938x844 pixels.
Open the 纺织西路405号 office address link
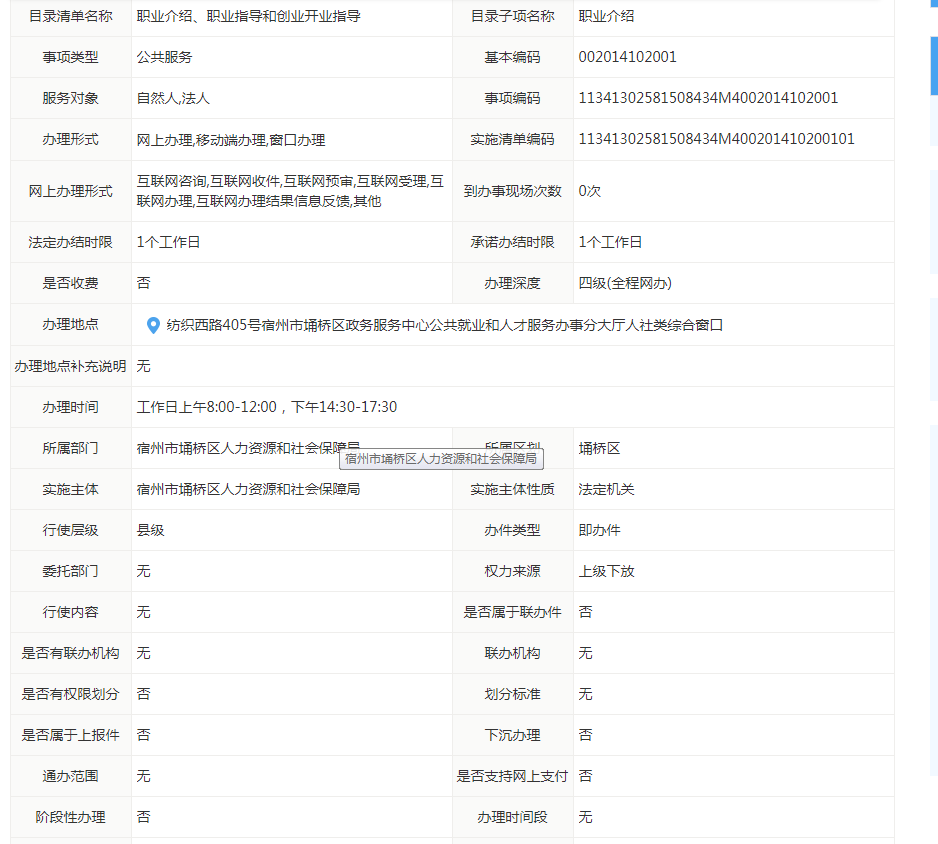pyautogui.click(x=444, y=325)
